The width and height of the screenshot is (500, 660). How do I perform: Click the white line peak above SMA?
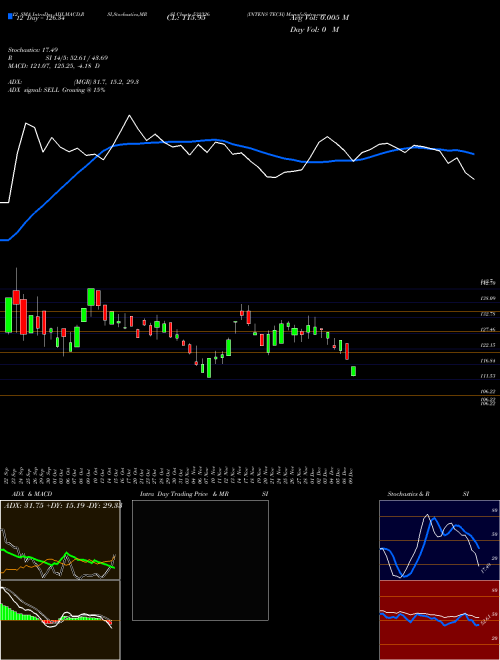point(129,115)
